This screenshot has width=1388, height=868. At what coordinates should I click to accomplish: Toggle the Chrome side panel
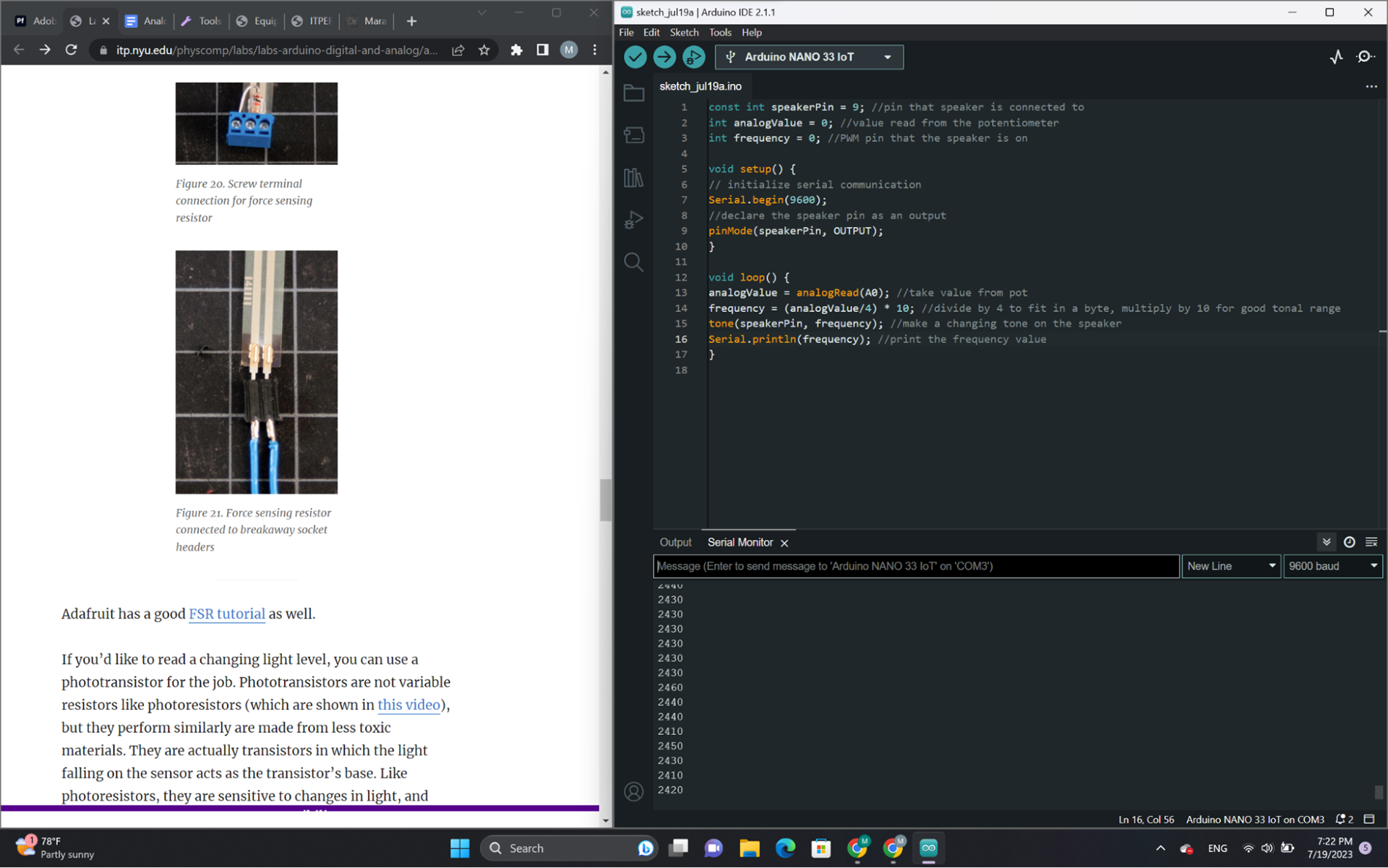[x=542, y=50]
